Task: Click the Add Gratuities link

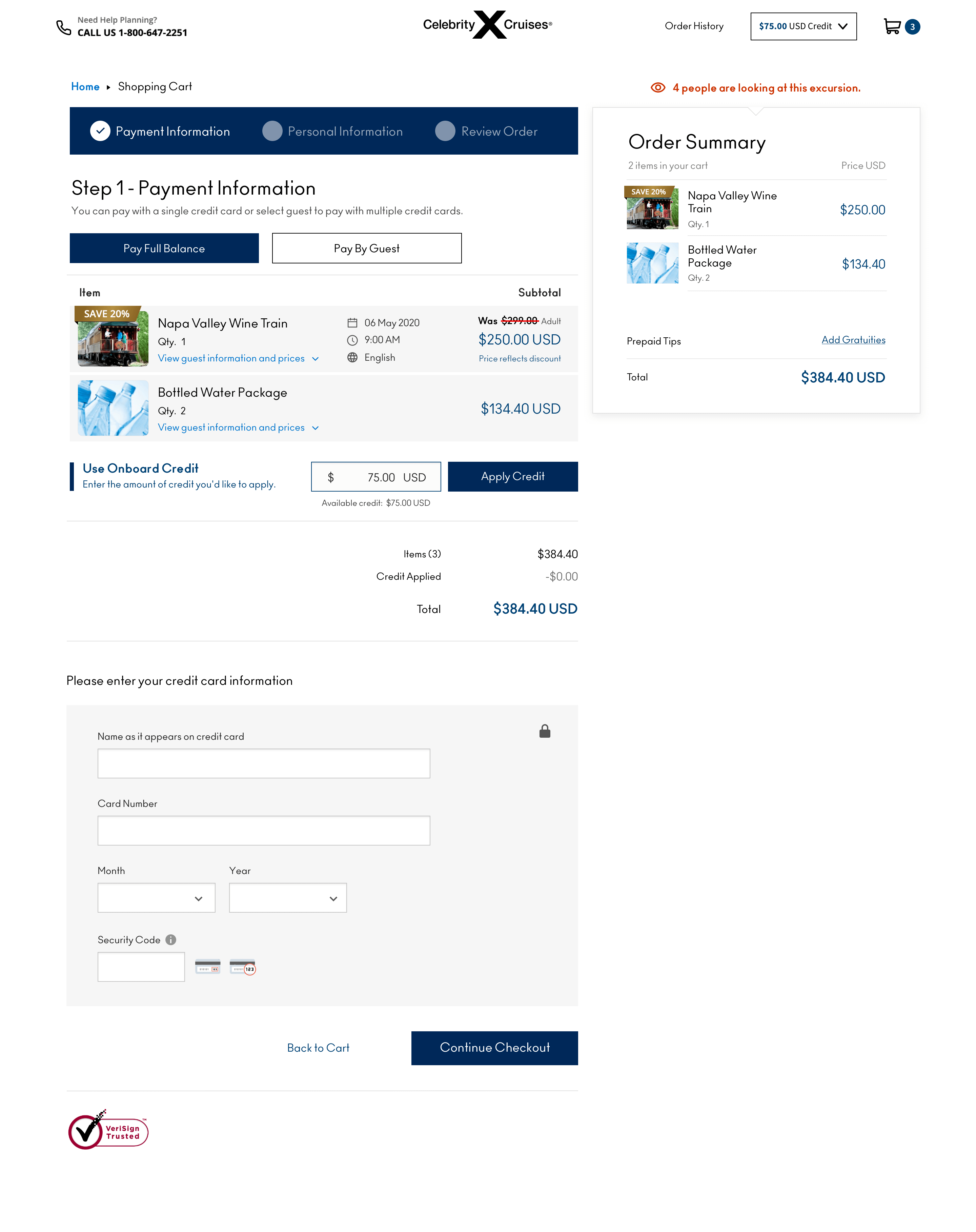Action: tap(853, 340)
